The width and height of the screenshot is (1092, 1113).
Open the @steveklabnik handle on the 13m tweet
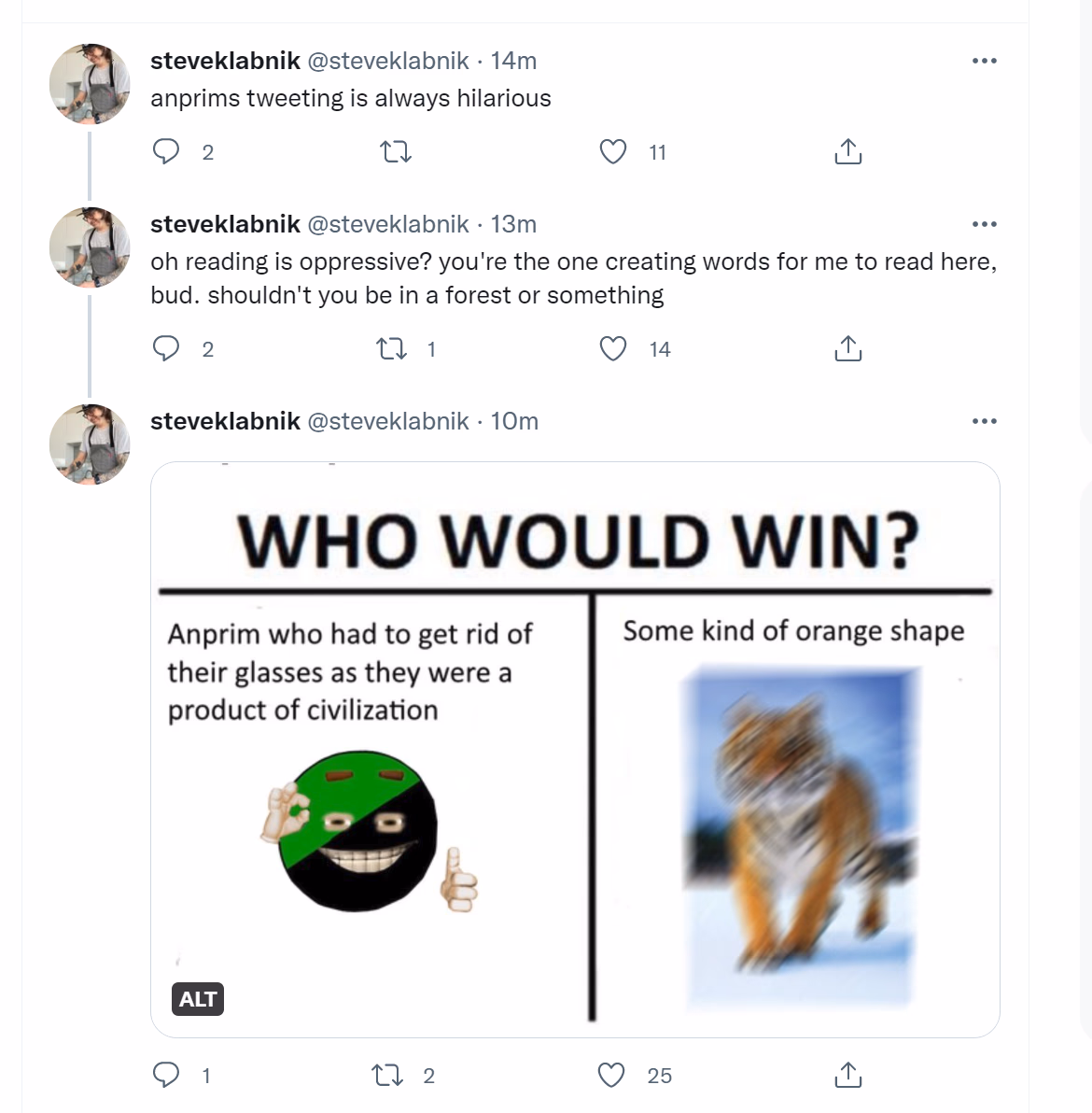coord(388,224)
